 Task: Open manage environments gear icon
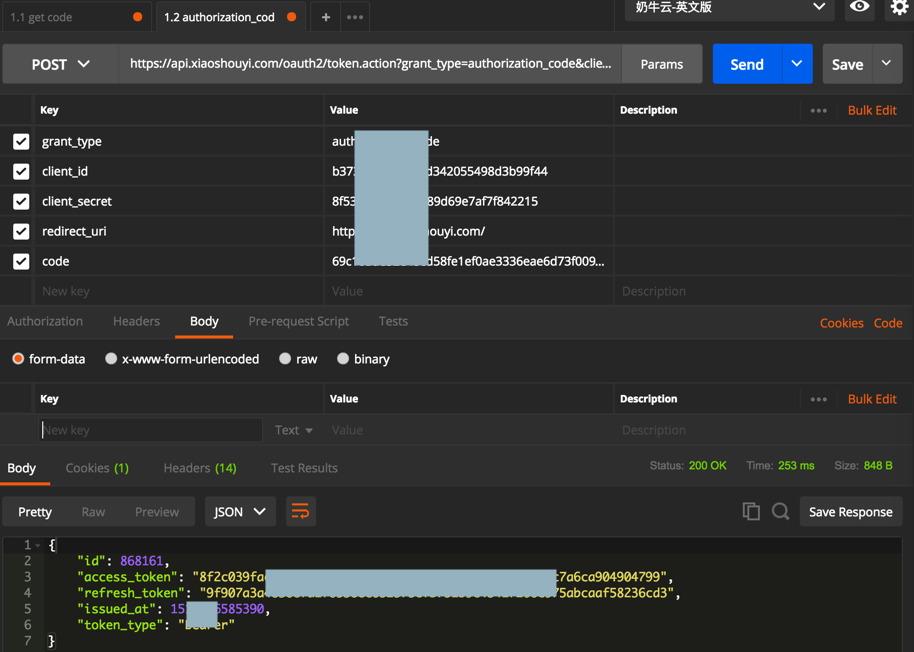(x=898, y=8)
